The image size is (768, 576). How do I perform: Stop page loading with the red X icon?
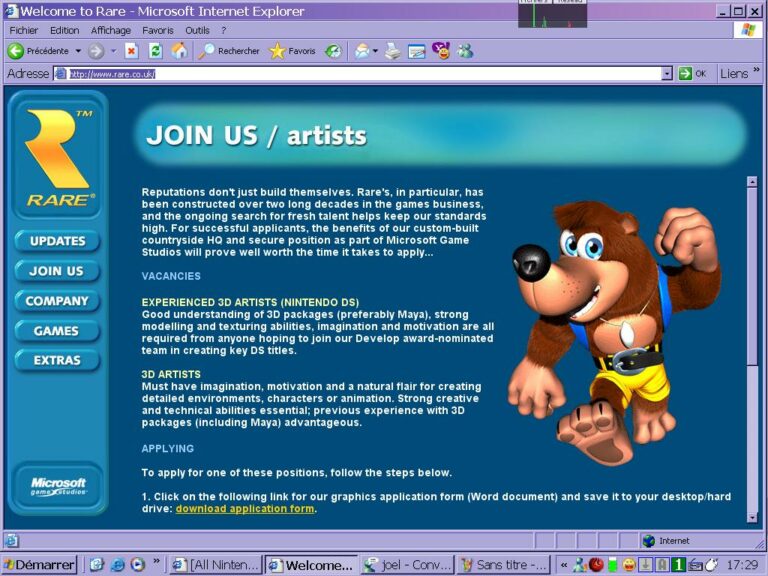click(131, 51)
